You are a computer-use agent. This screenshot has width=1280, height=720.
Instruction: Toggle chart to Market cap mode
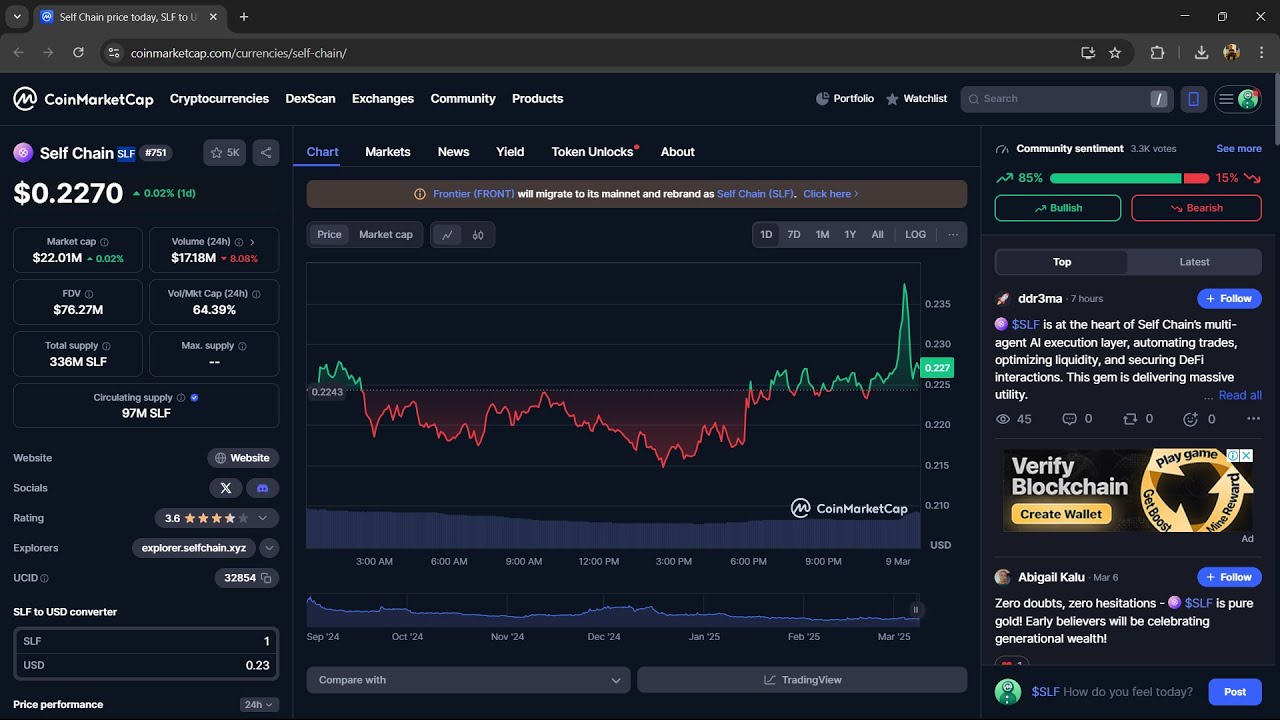386,235
